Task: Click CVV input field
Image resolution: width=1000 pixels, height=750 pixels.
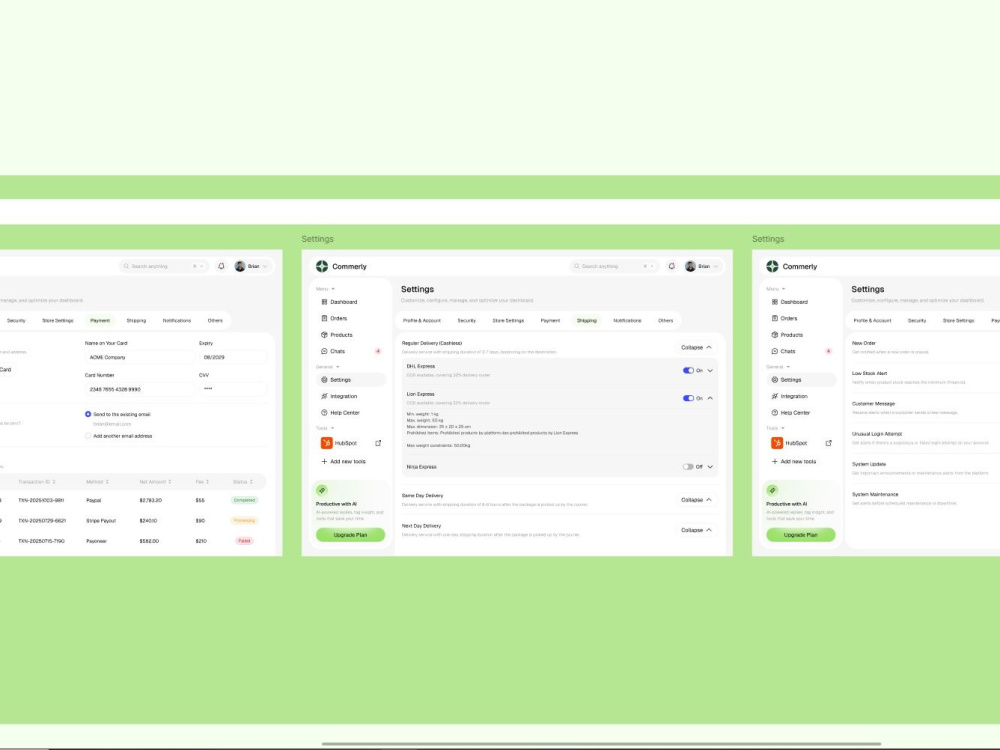Action: point(232,389)
